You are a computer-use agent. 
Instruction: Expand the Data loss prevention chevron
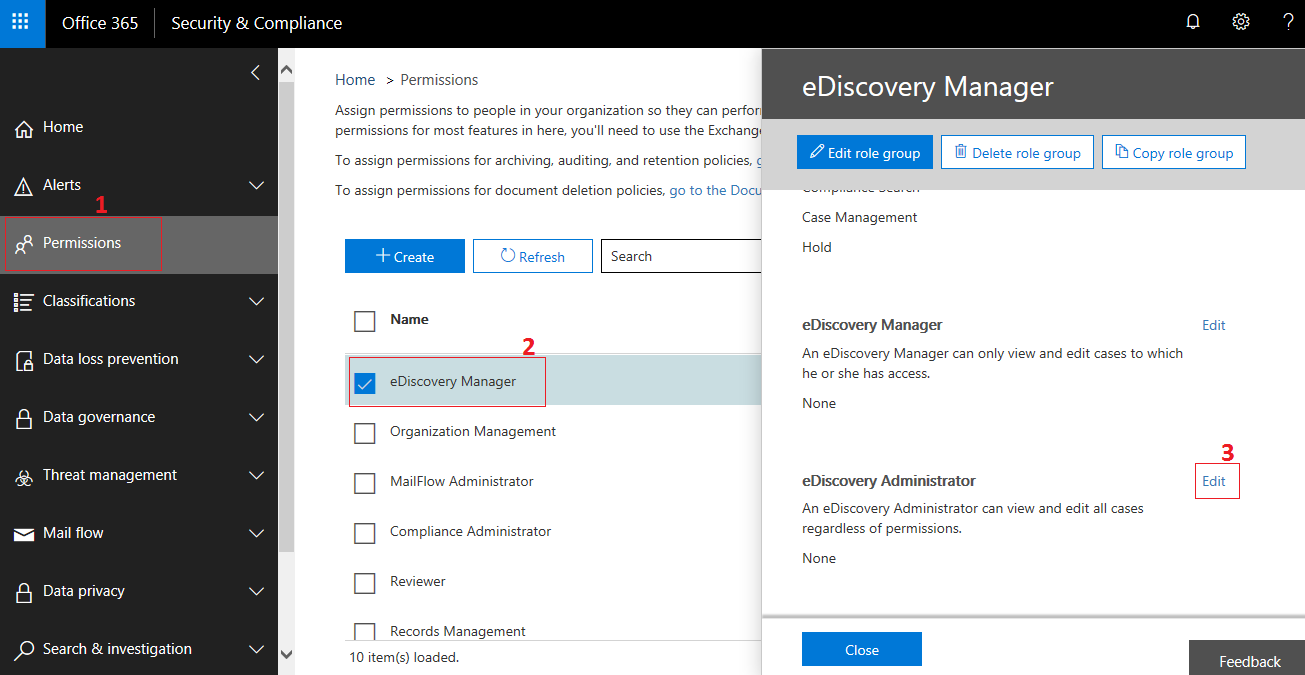[256, 360]
